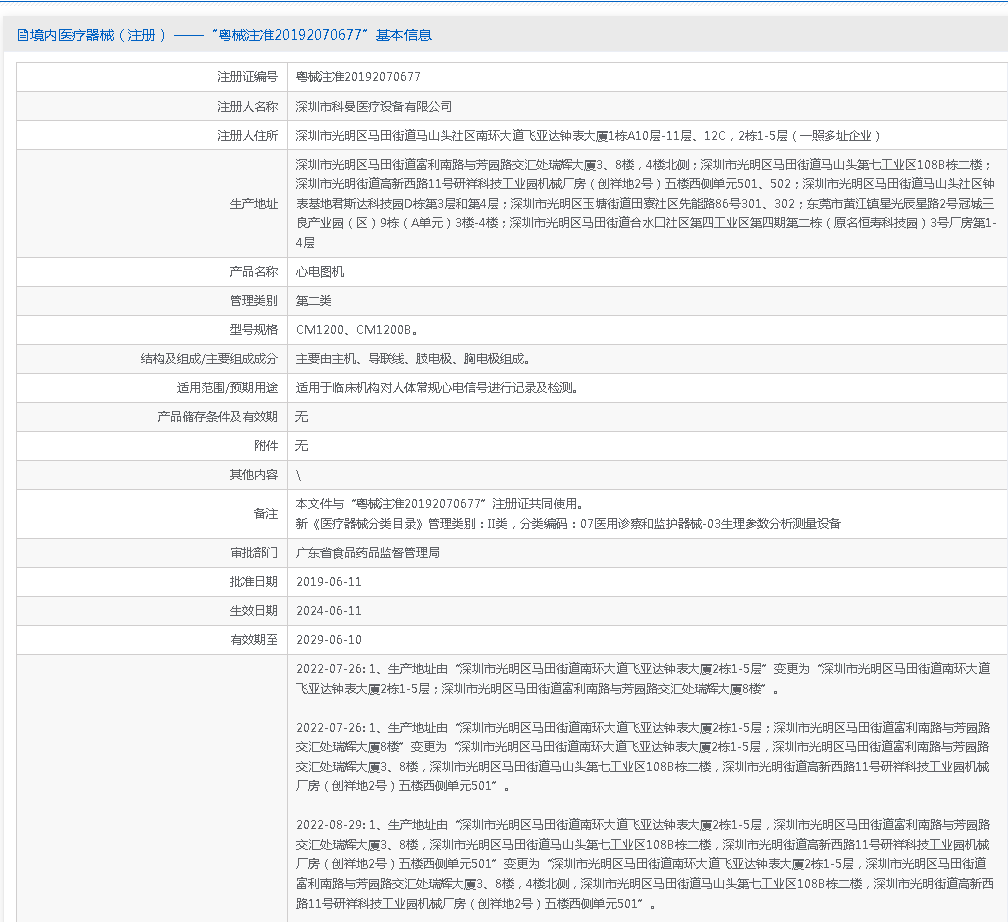This screenshot has width=1008, height=922.
Task: Click management category value 第二类
Action: [313, 301]
